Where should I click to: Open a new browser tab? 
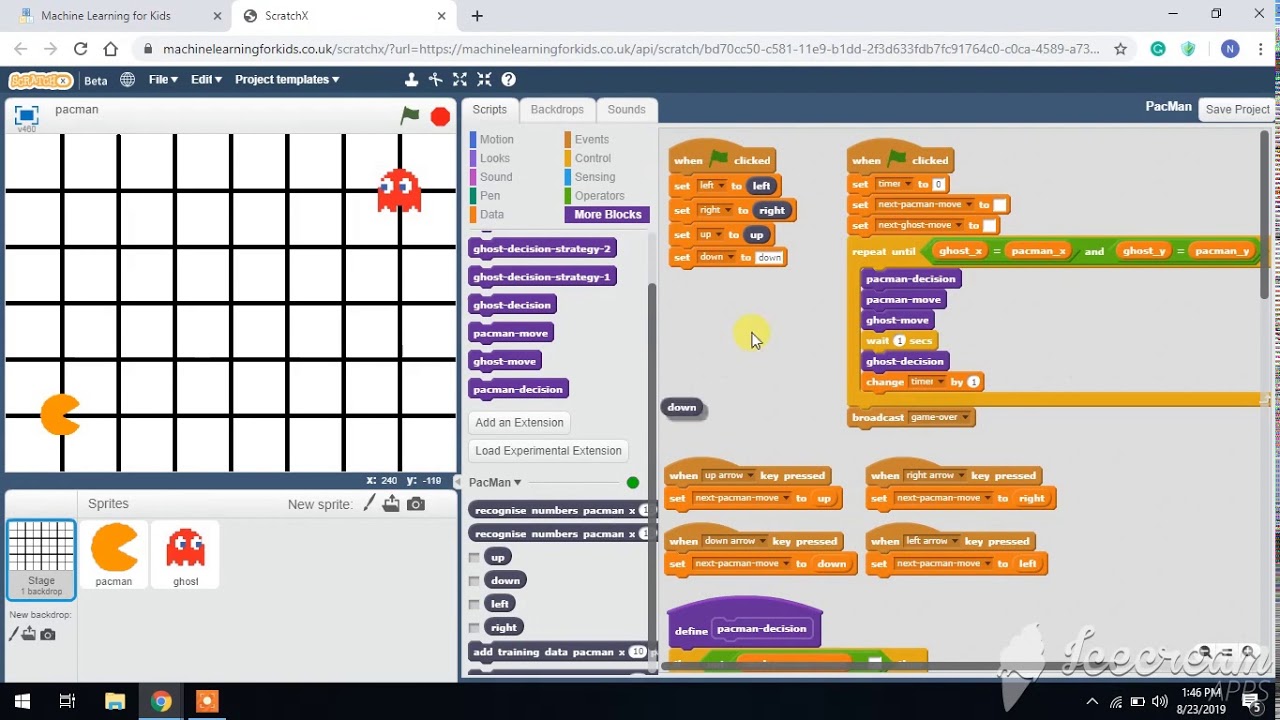pos(477,16)
